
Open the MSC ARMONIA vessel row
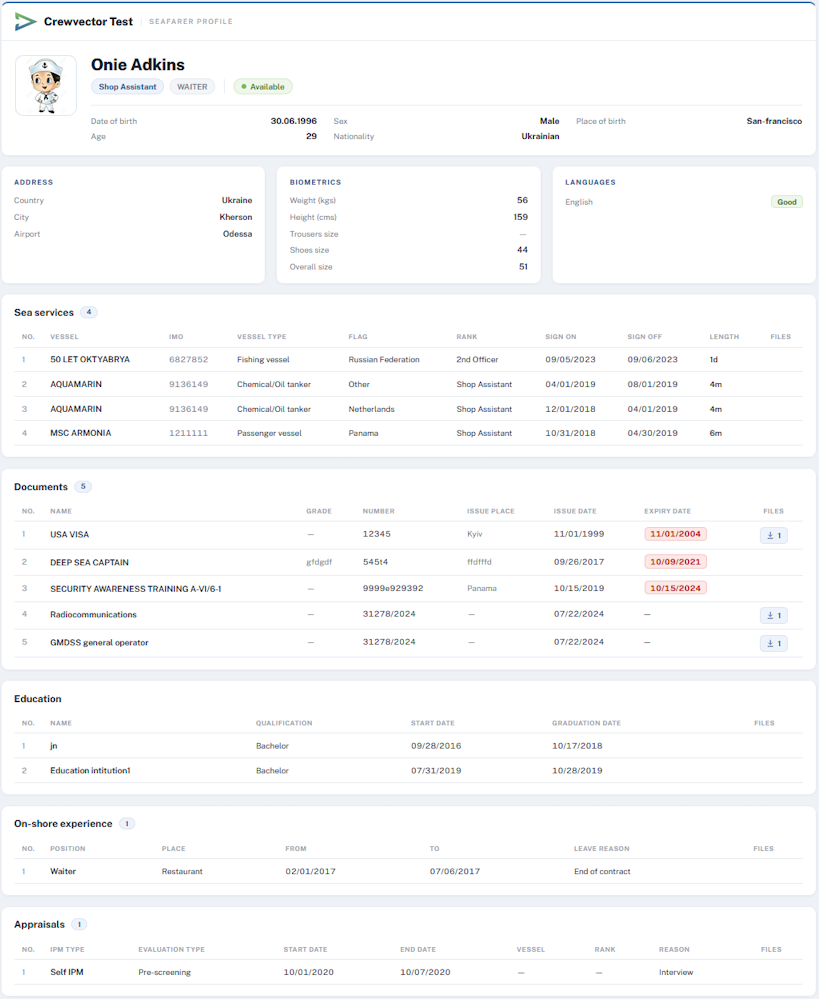point(409,433)
